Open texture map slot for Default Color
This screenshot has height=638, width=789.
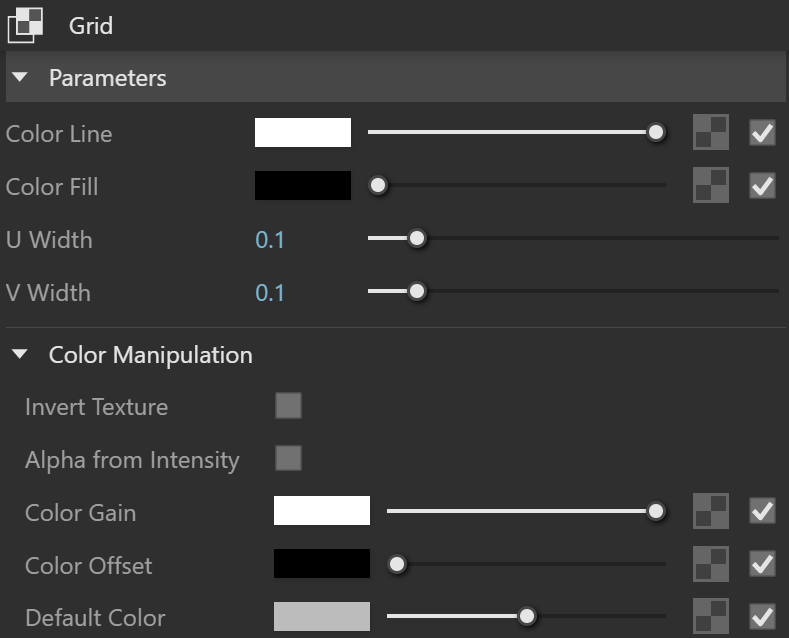tap(711, 616)
